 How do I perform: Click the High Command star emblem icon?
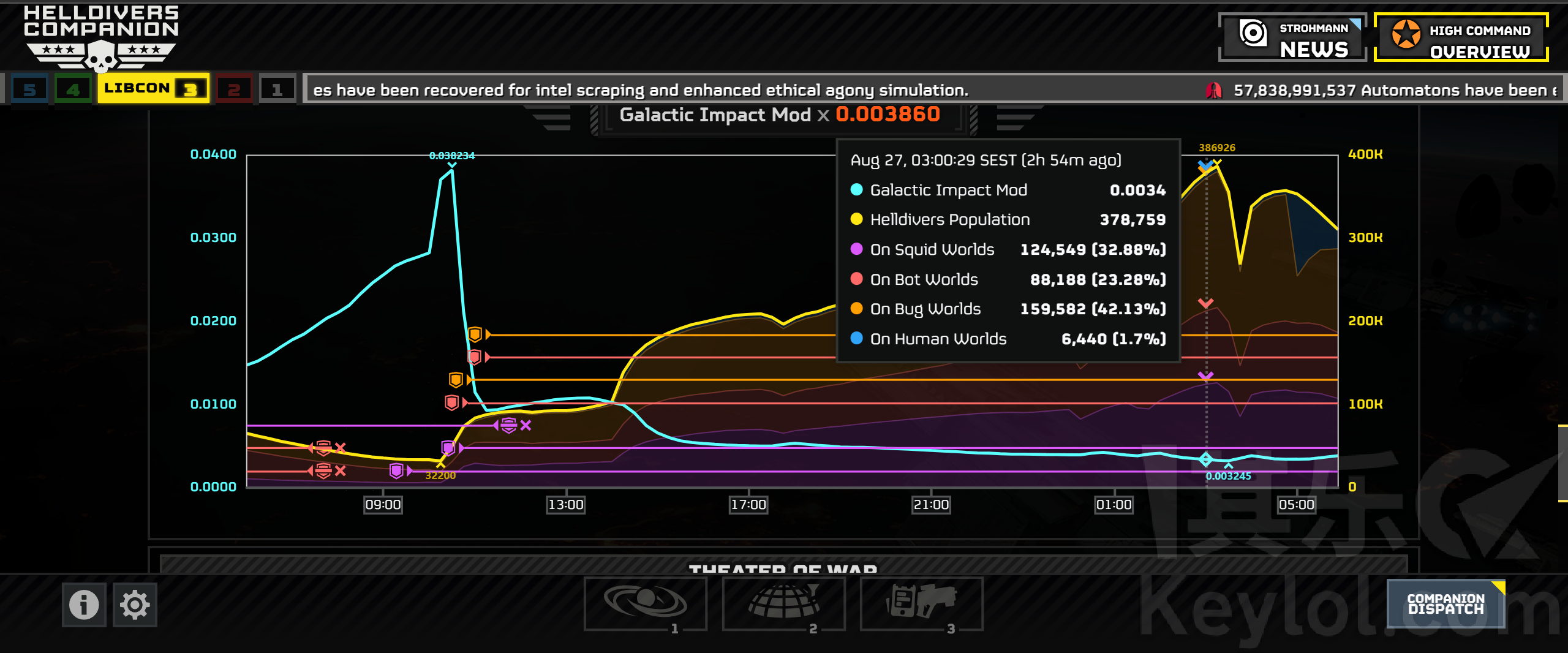pos(1406,34)
